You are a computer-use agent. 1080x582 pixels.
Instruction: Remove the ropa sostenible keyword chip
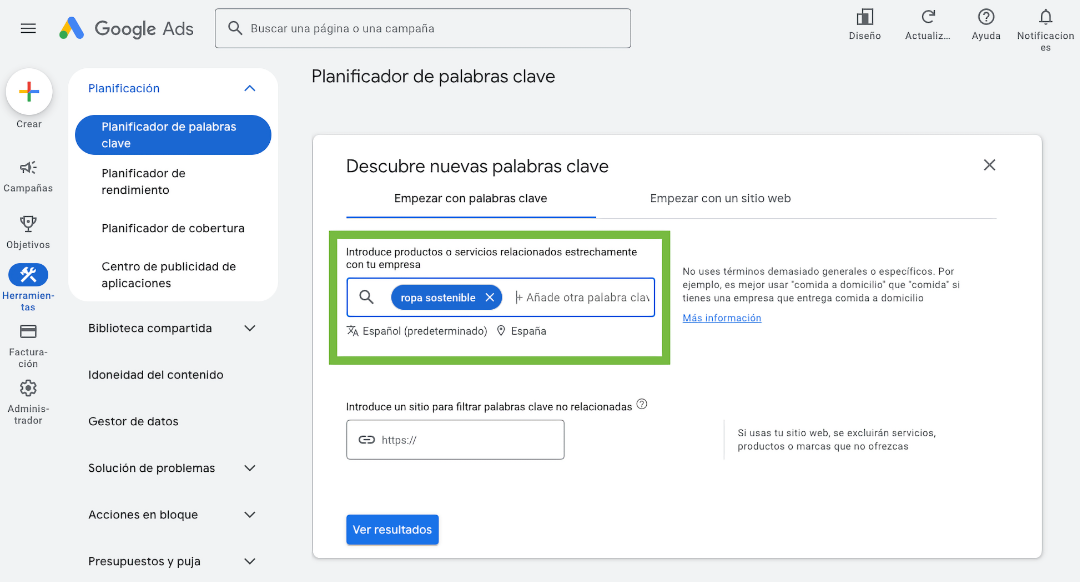[x=490, y=298]
